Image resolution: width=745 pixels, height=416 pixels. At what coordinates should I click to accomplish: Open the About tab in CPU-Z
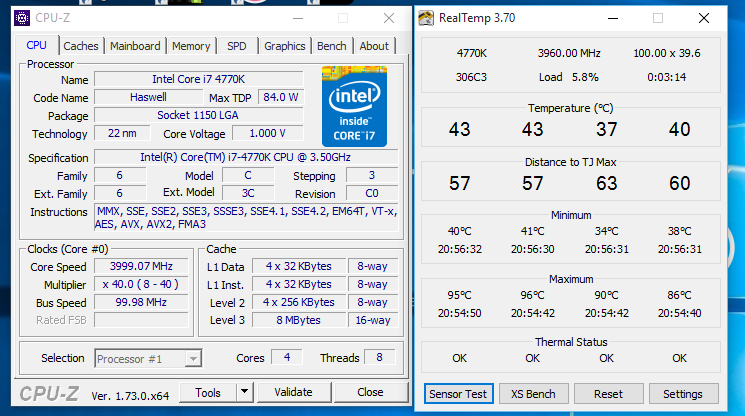point(374,46)
